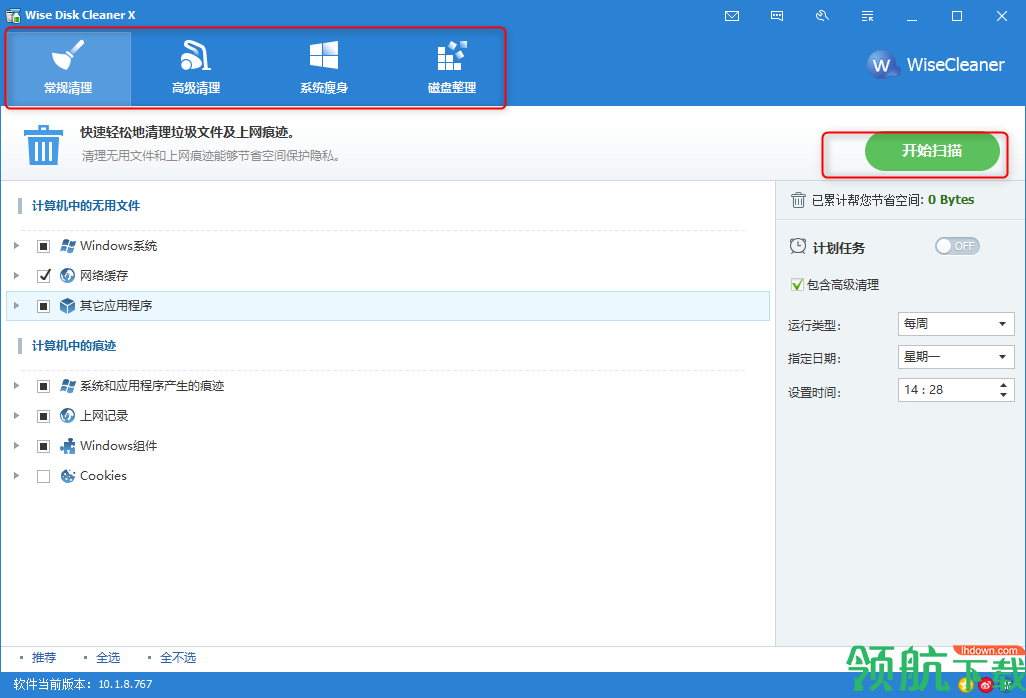The image size is (1026, 698).
Task: Click the 全不选 link
Action: tap(178, 657)
